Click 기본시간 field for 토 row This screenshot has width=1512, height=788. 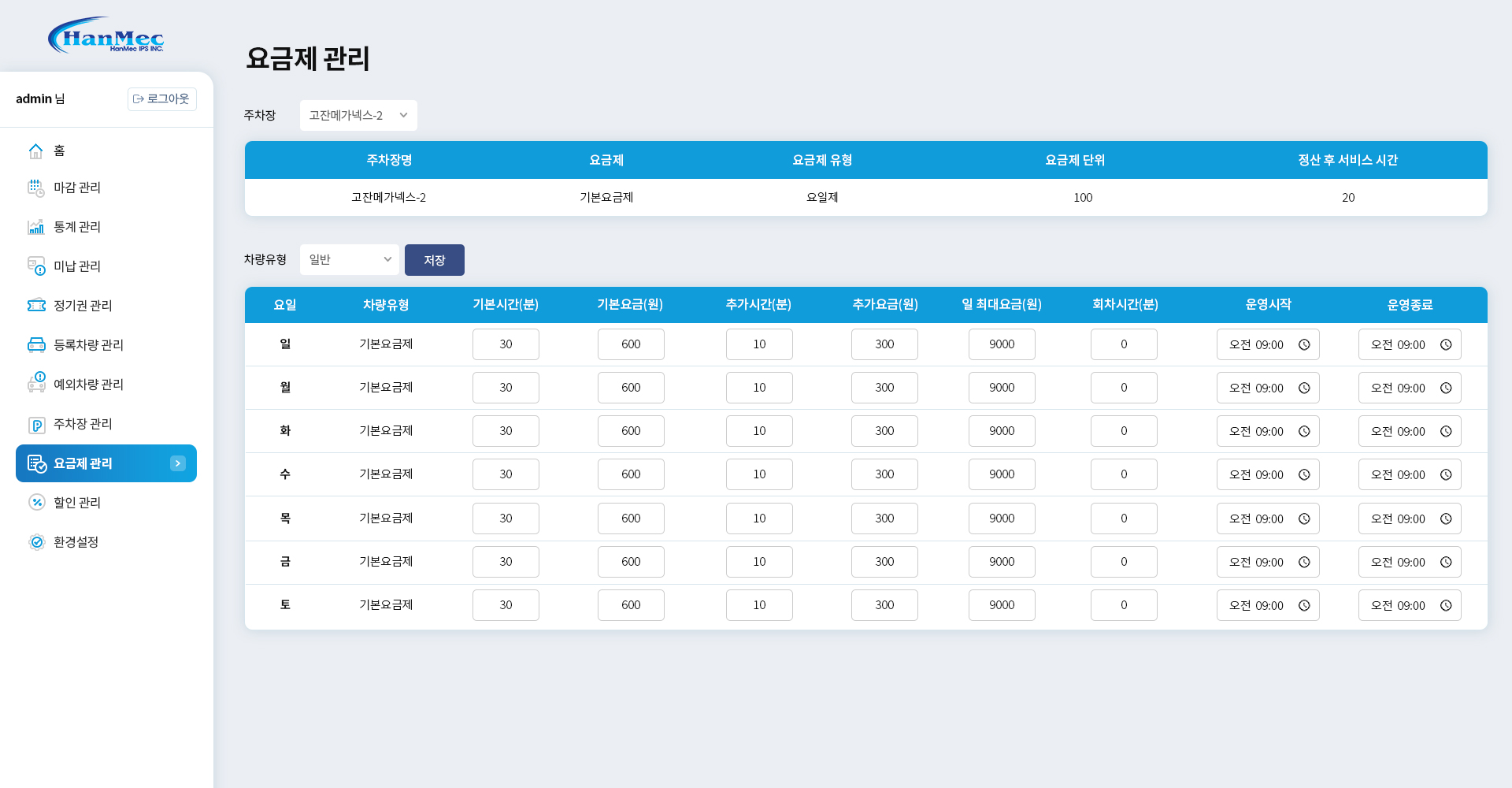click(x=506, y=605)
